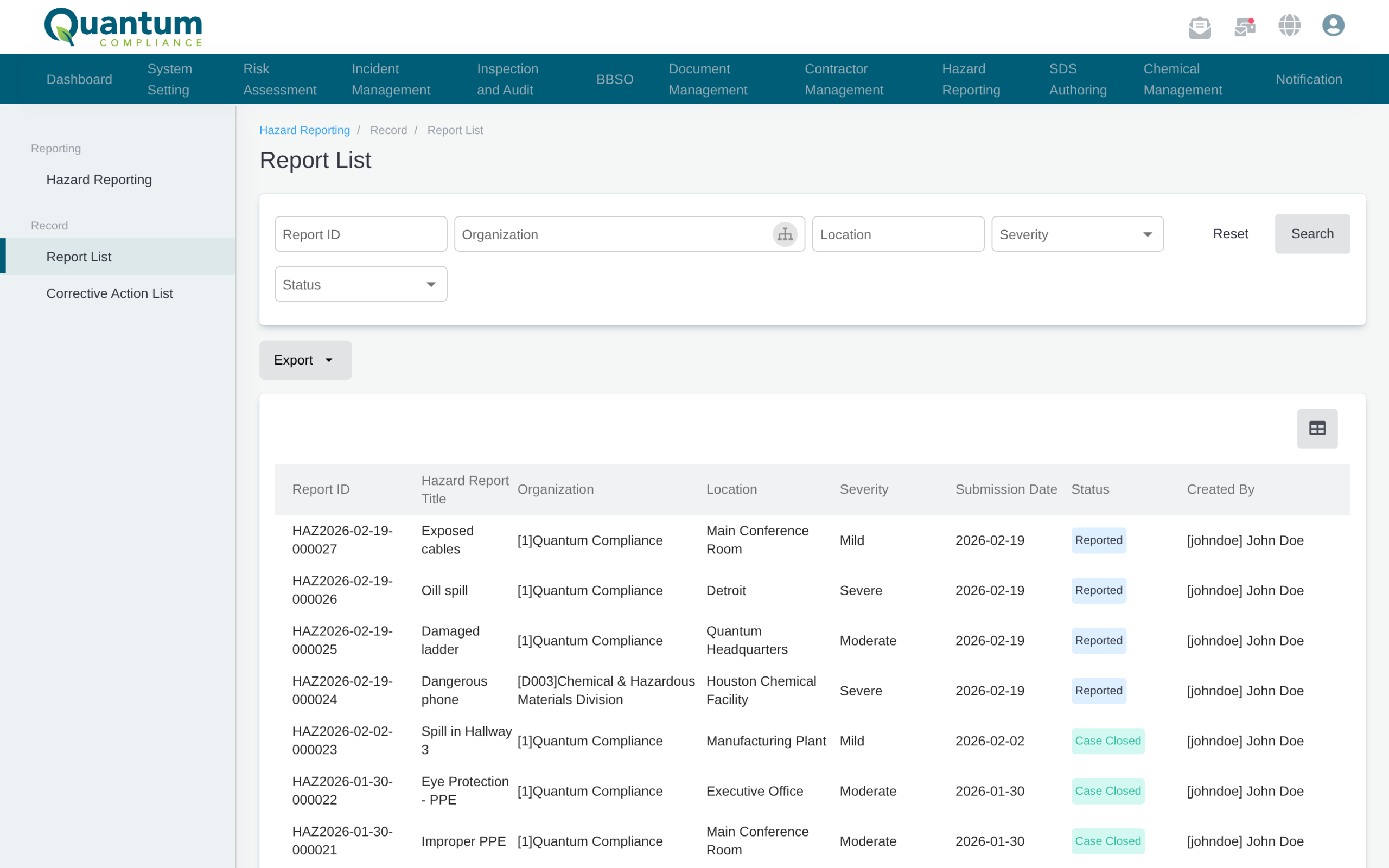1389x868 pixels.
Task: Open the Risk Assessment menu
Action: pos(279,79)
